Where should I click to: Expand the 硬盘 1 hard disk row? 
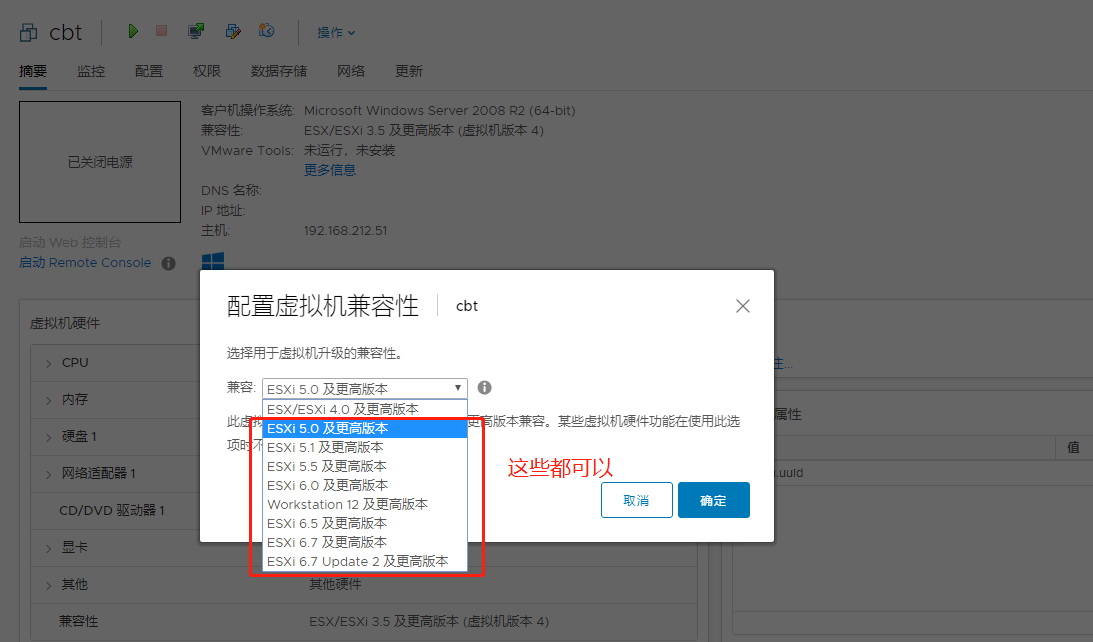pos(49,437)
